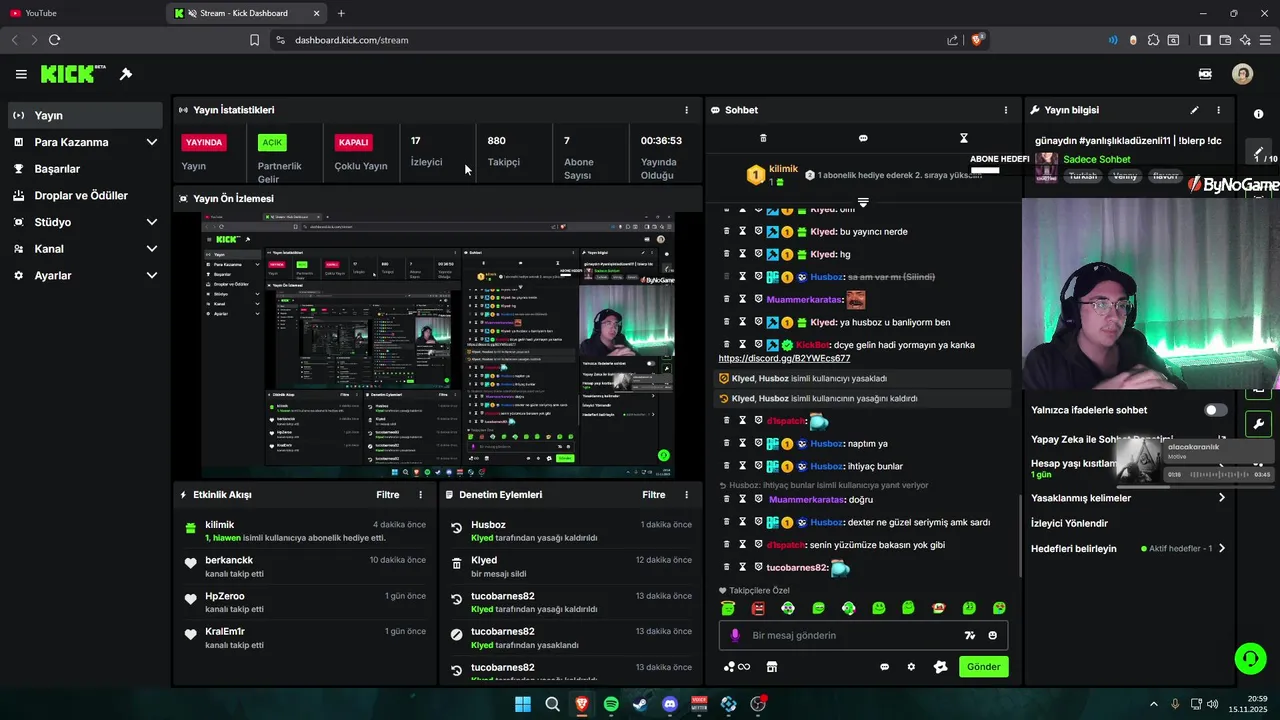Collapse the pinned leaderboard arrow in chat
Viewport: 1280px width, 720px height.
click(x=863, y=202)
